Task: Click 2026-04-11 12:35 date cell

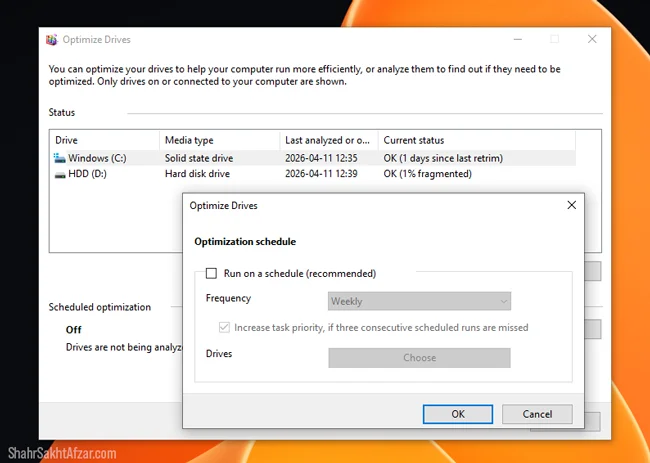Action: click(321, 158)
